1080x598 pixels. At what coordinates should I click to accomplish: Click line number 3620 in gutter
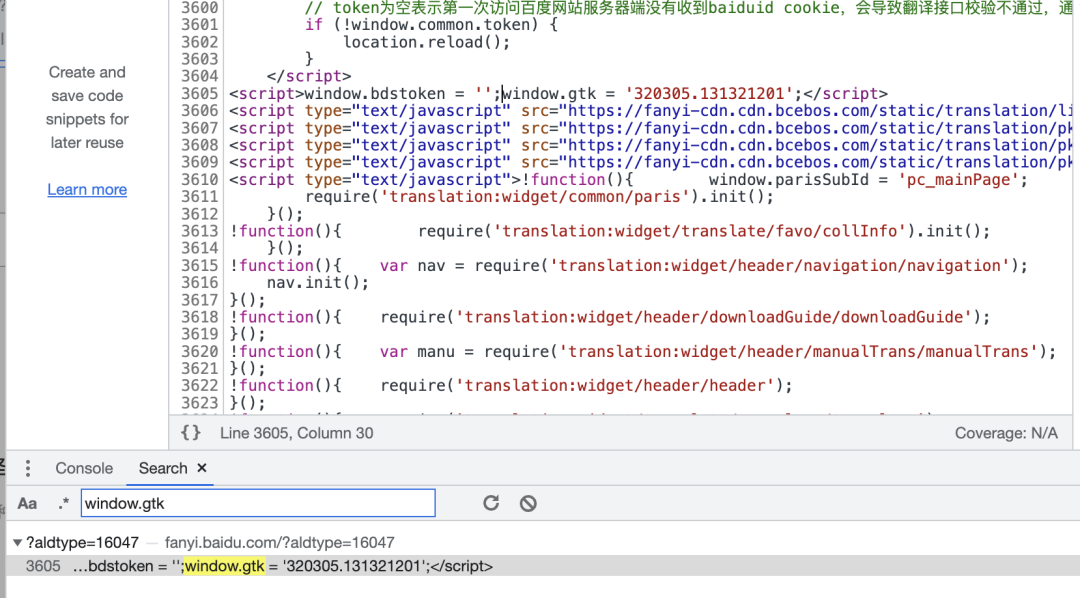point(199,352)
